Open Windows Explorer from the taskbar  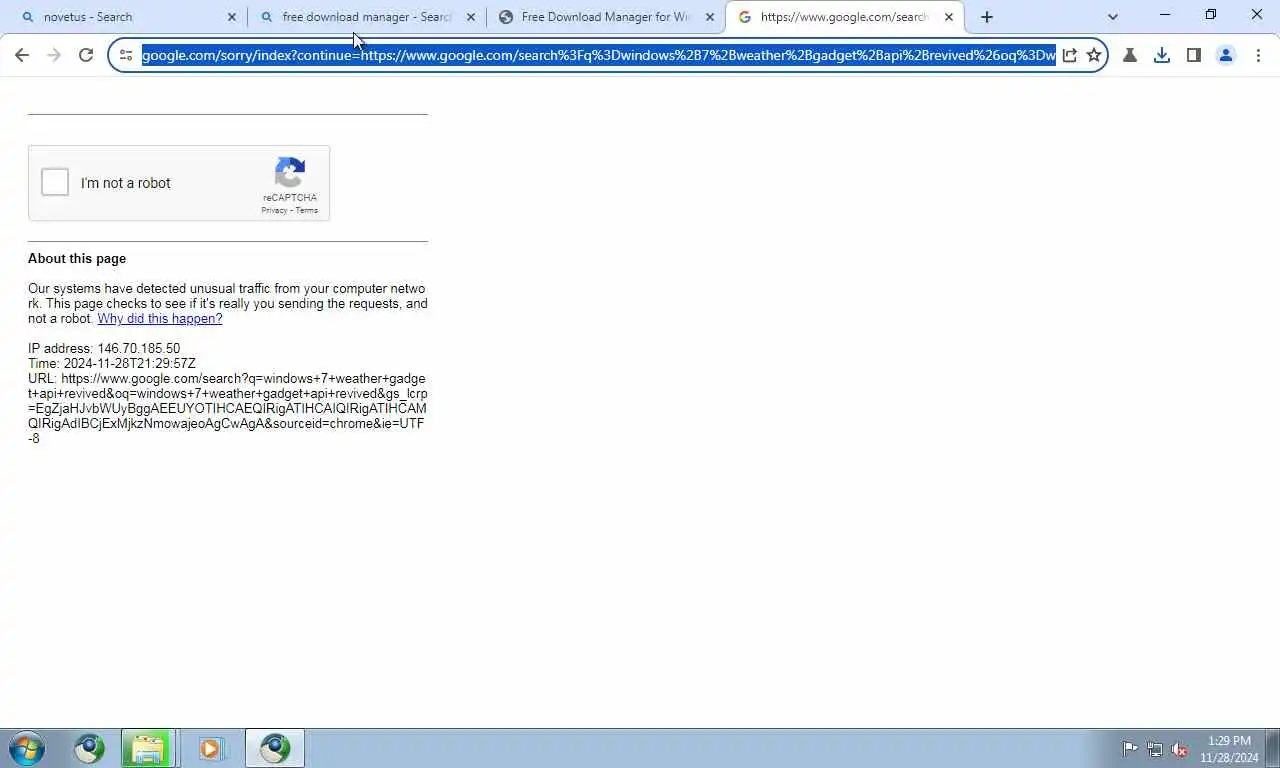coord(148,748)
